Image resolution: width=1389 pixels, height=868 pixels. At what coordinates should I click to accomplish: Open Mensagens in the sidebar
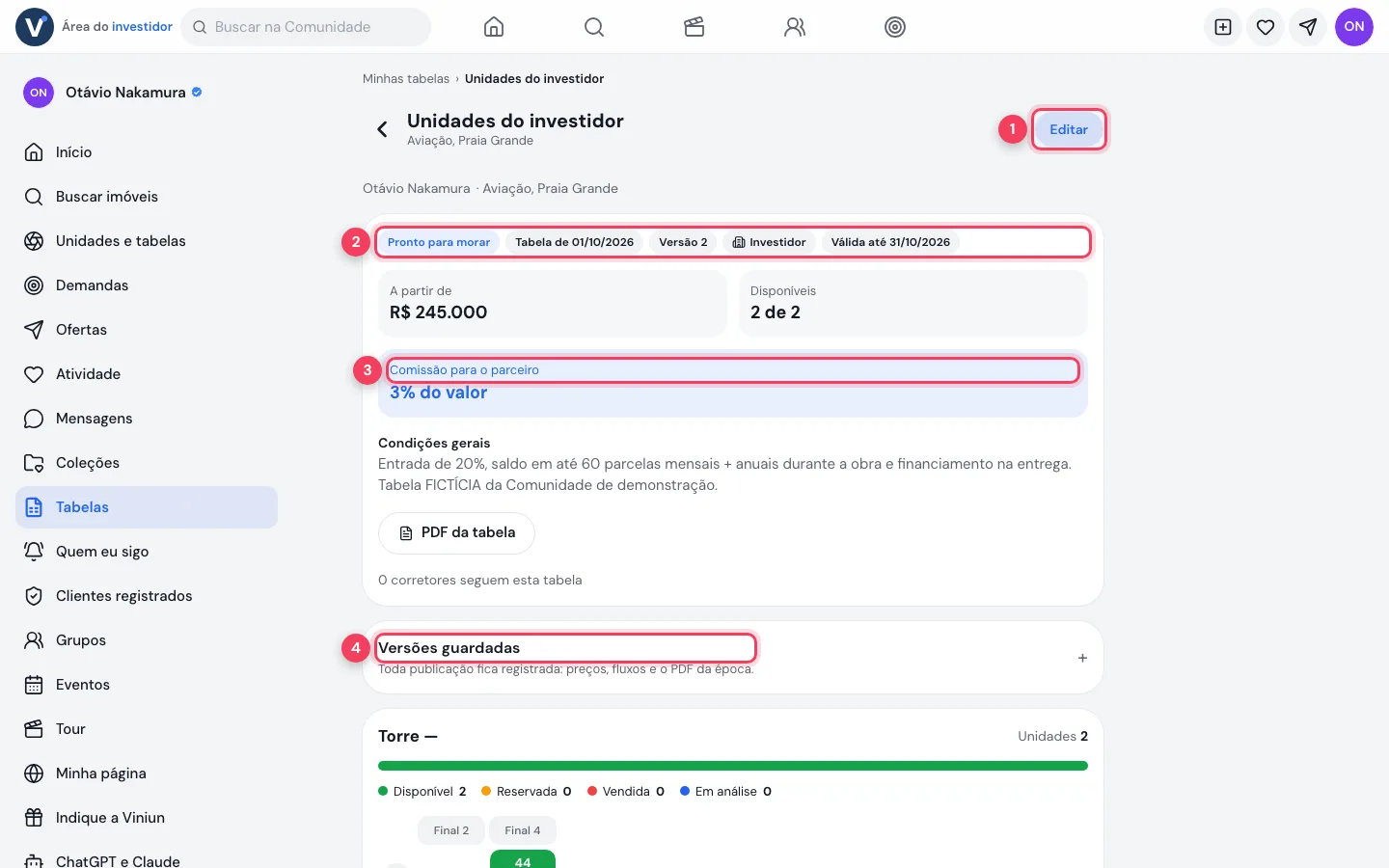[x=147, y=419]
